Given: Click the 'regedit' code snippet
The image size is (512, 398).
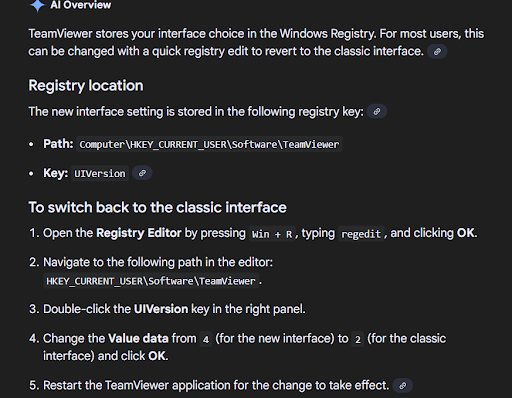Looking at the screenshot, I should coord(361,234).
